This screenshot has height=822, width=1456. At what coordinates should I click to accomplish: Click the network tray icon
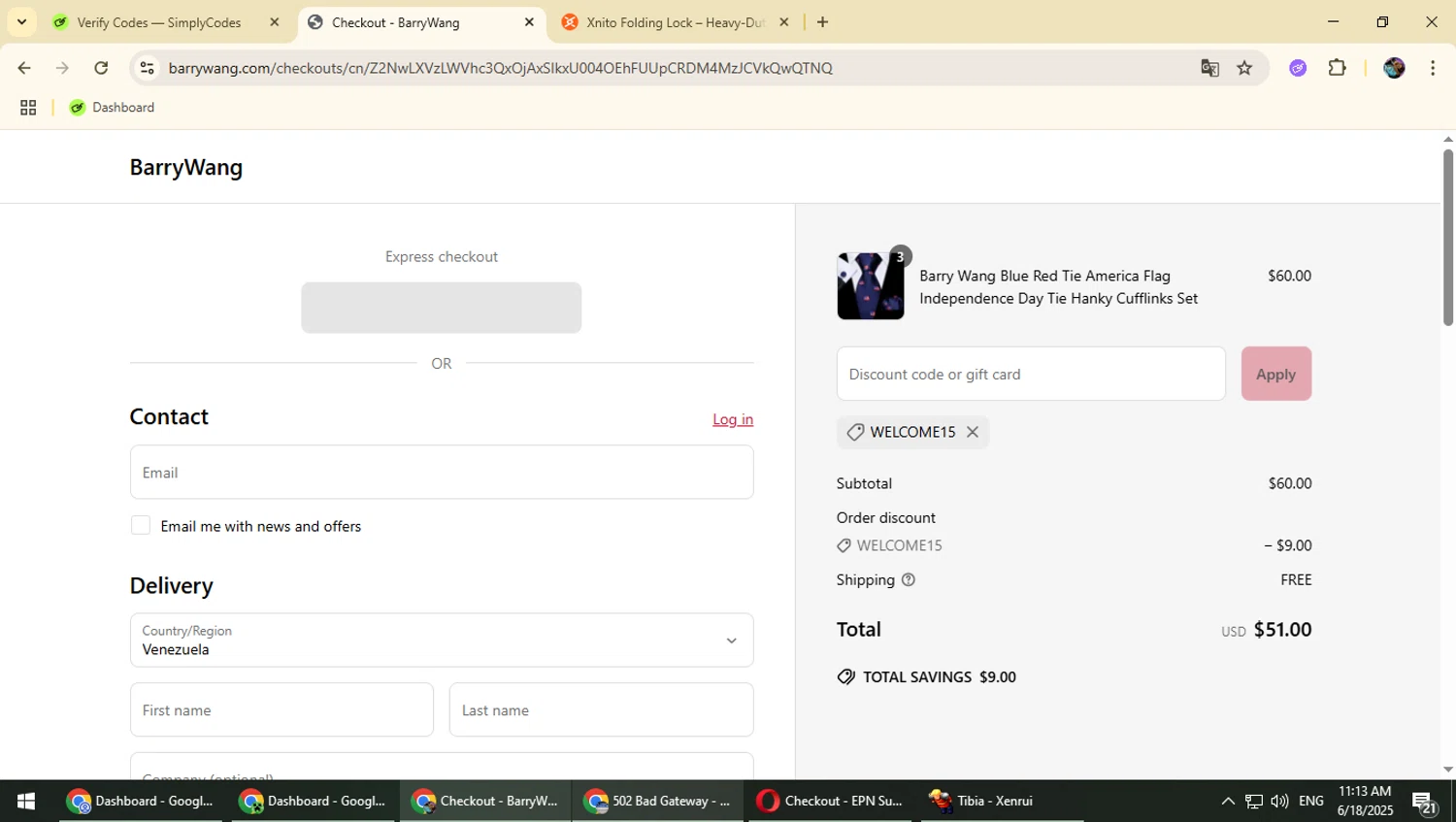pos(1254,801)
